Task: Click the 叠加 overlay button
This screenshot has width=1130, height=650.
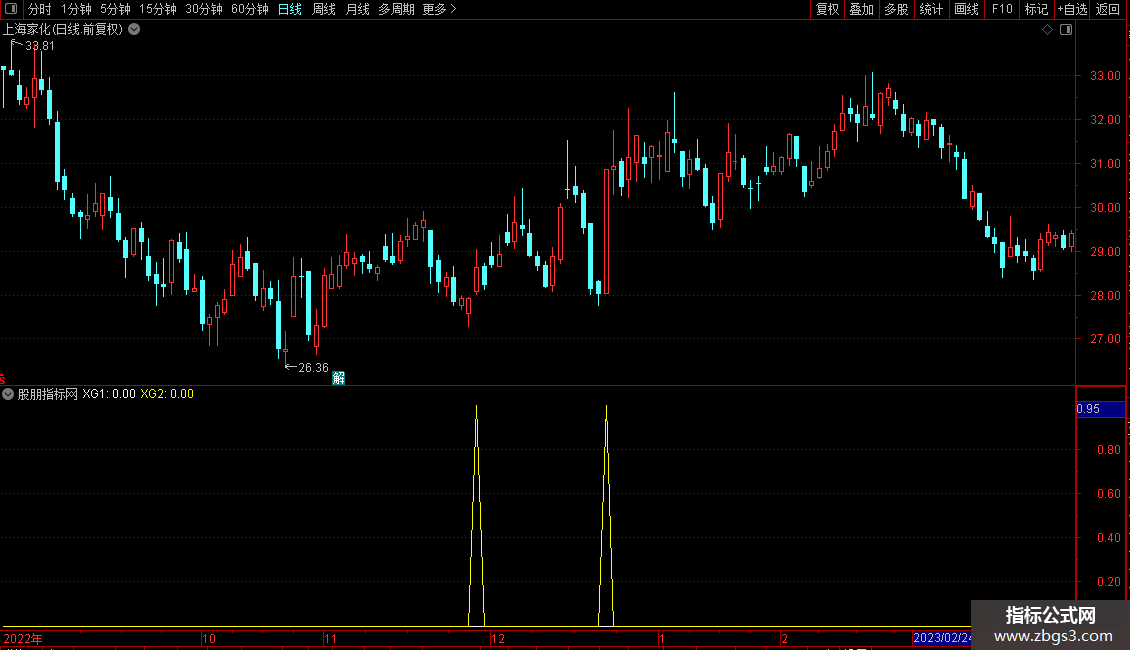Action: point(861,9)
